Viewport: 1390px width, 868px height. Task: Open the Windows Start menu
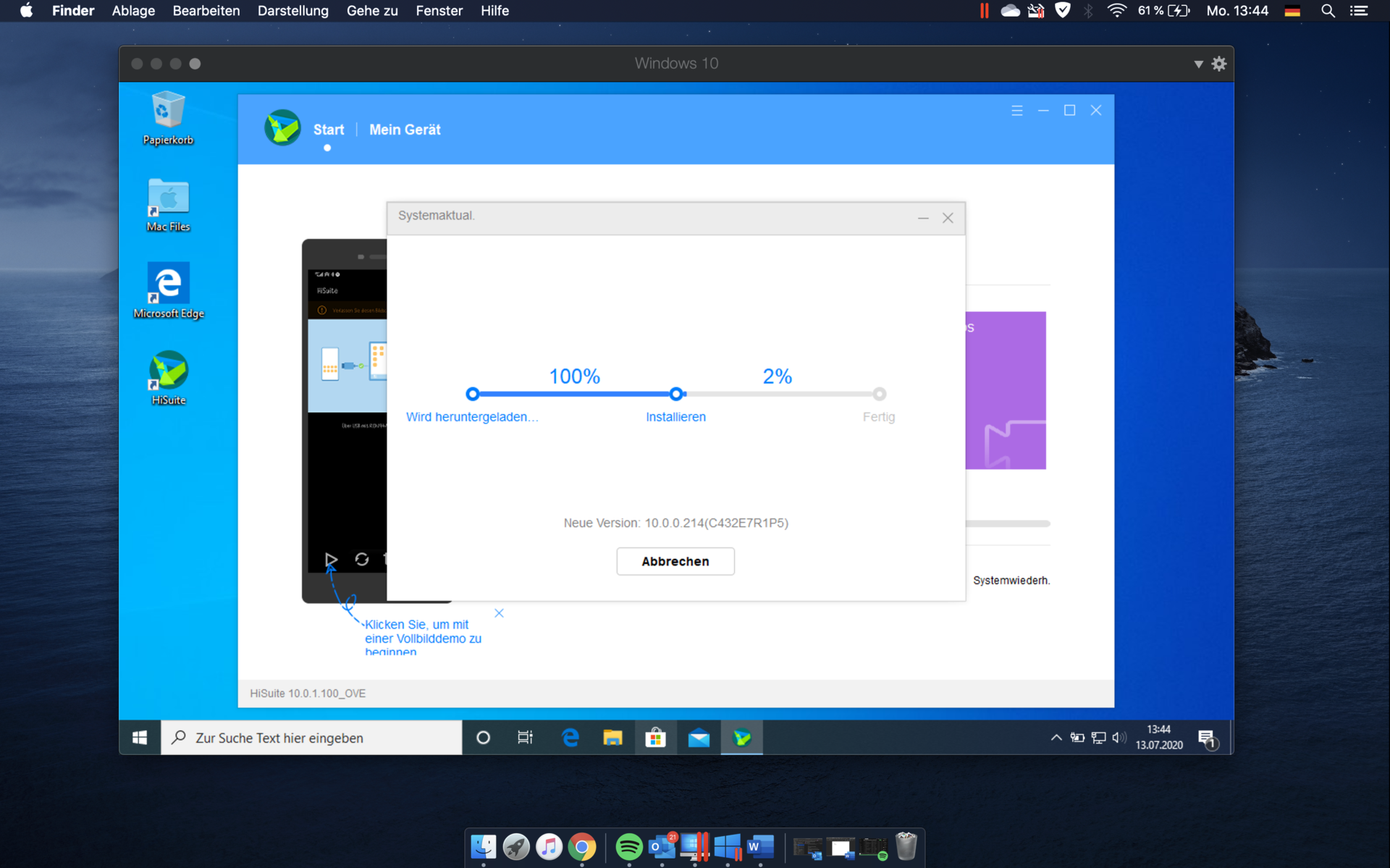pyautogui.click(x=140, y=738)
